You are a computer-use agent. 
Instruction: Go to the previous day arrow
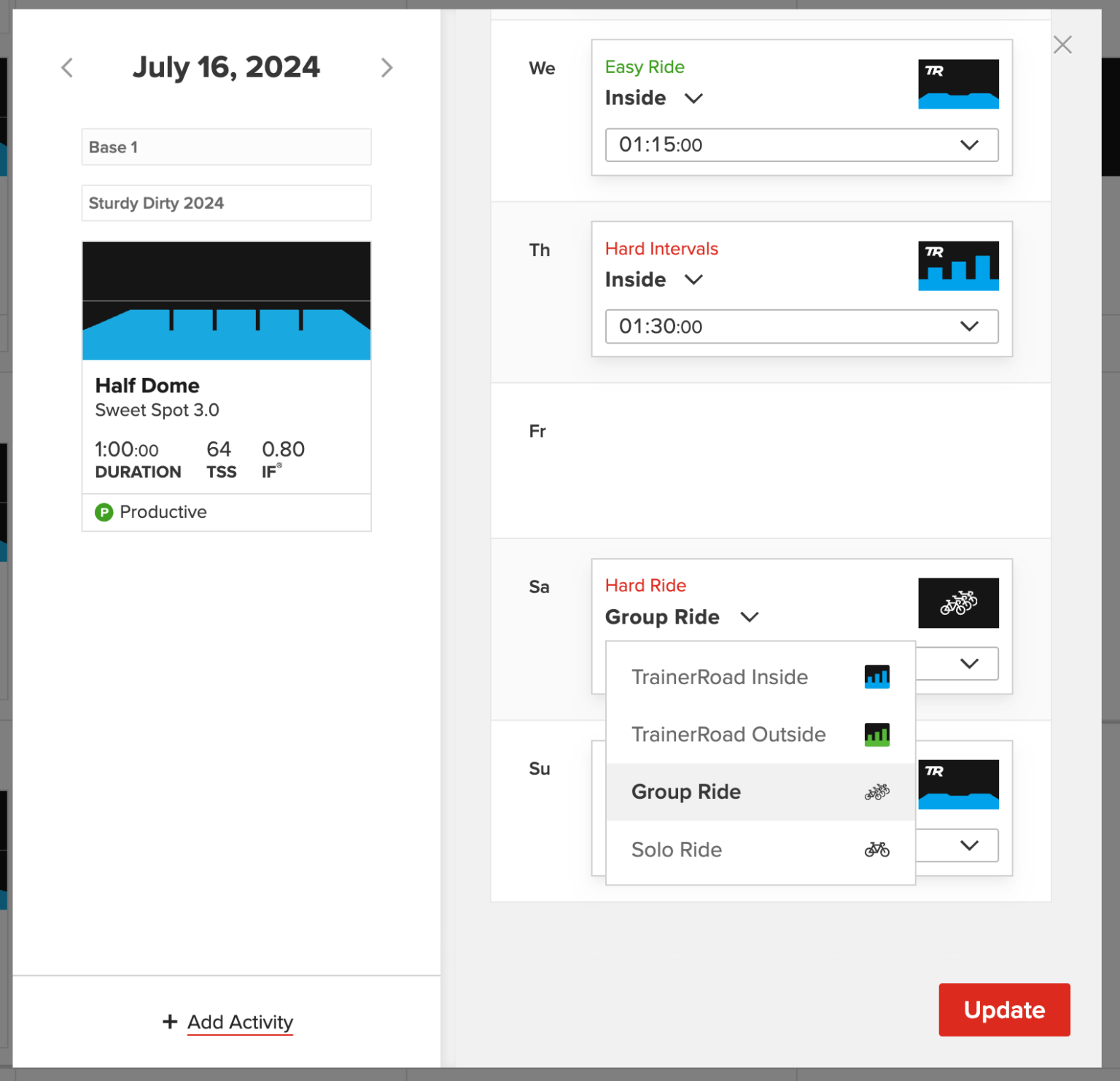tap(67, 68)
